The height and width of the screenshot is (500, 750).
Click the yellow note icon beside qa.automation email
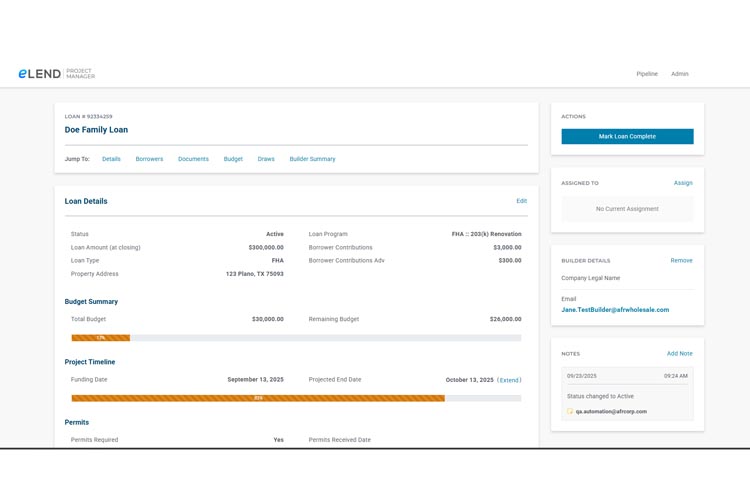tap(570, 411)
